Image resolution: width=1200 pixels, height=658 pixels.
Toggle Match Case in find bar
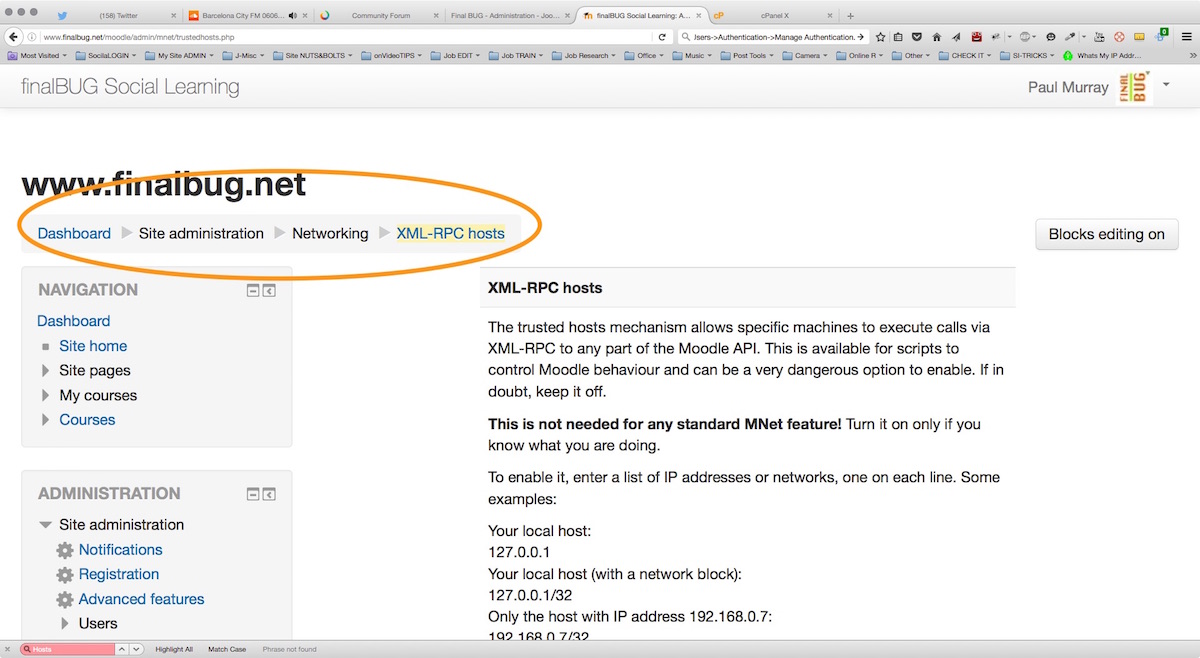pyautogui.click(x=226, y=649)
